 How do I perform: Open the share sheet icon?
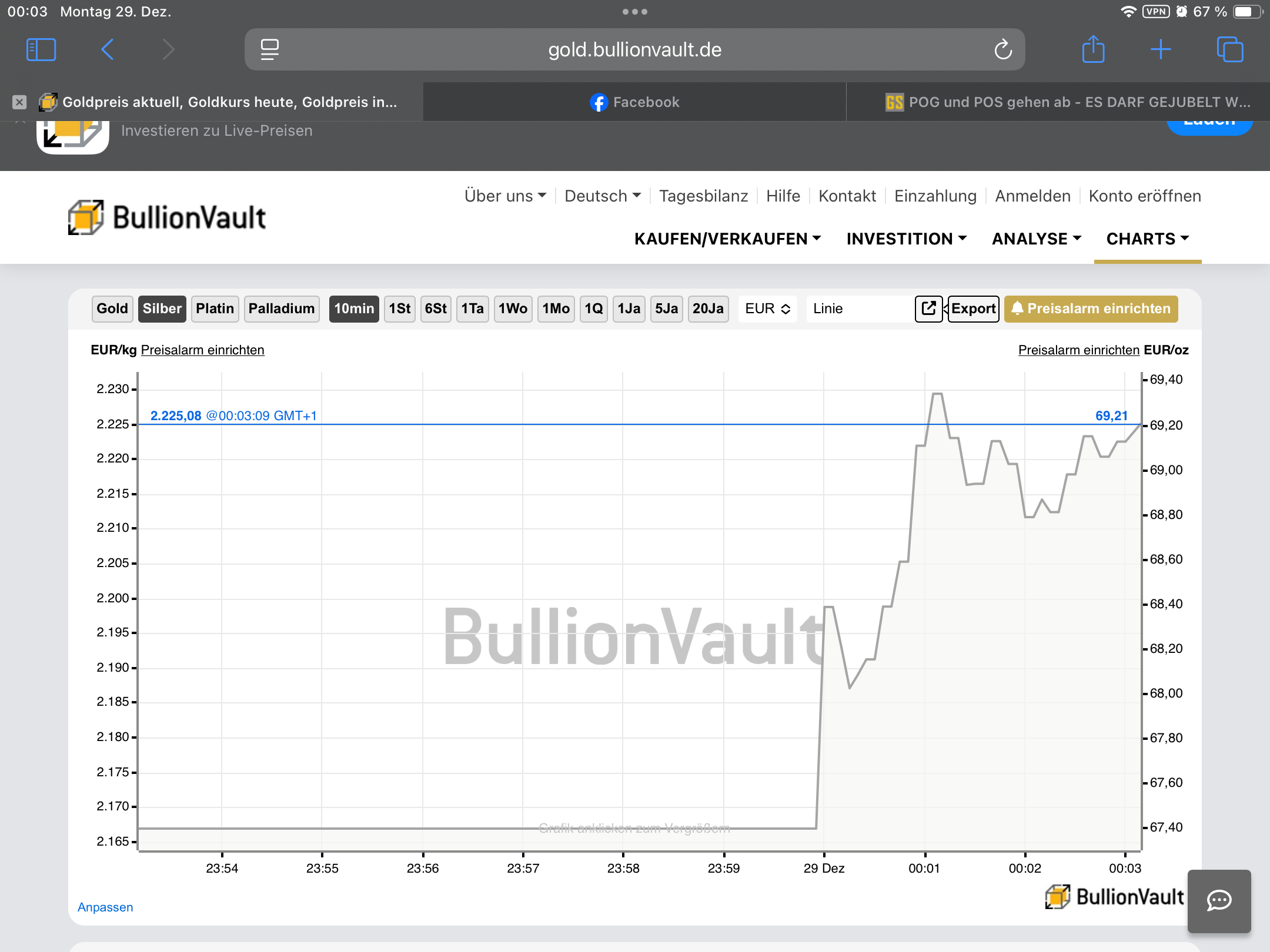click(x=1093, y=50)
